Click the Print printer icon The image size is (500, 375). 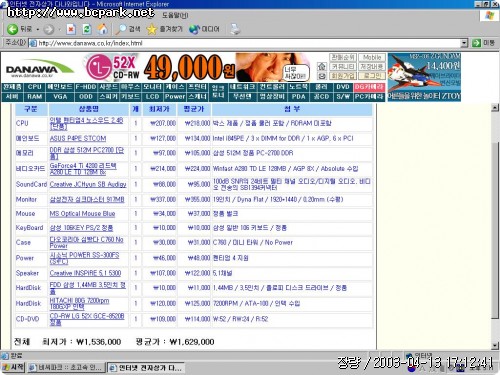tap(235, 29)
